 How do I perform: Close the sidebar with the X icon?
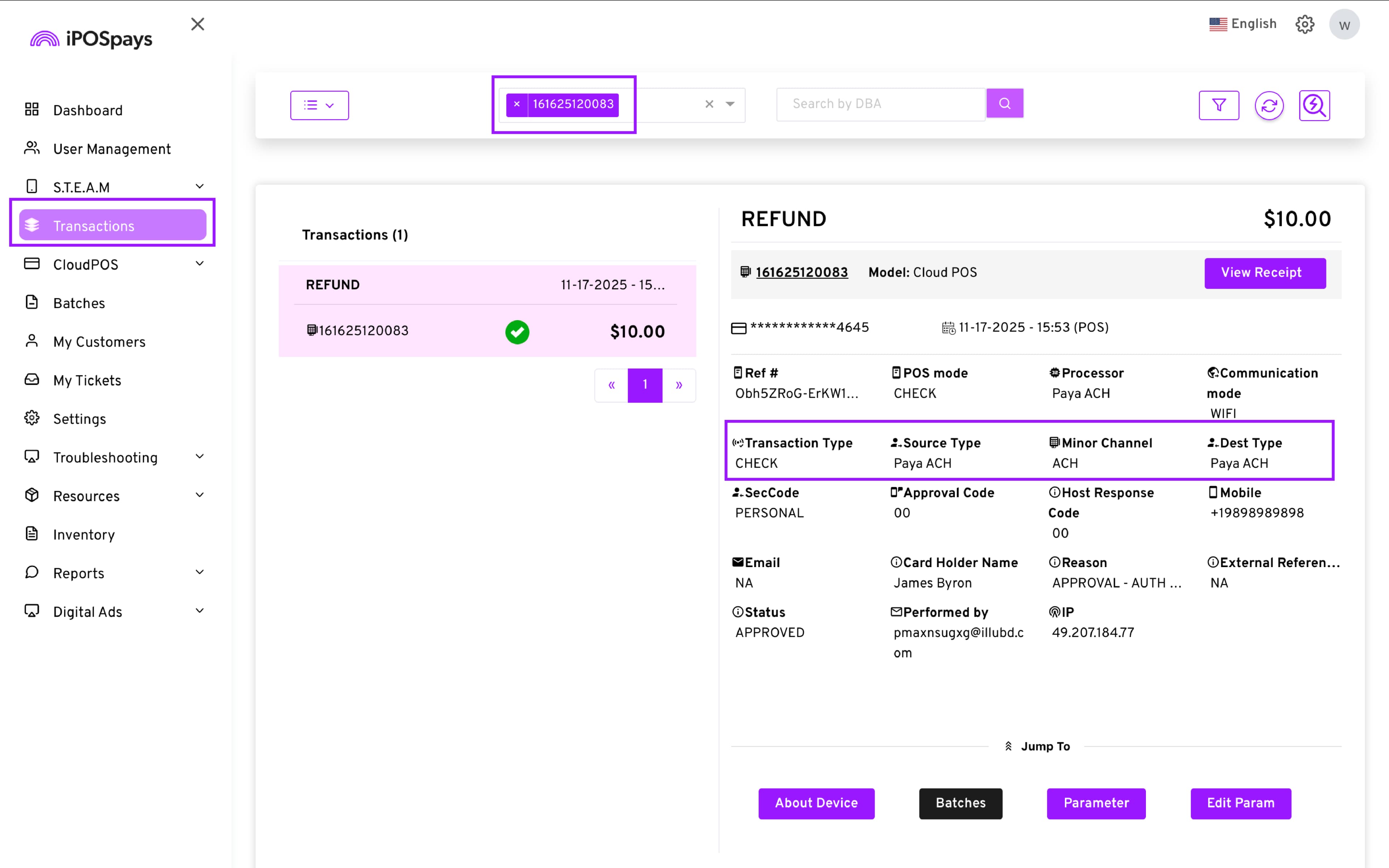[x=197, y=24]
